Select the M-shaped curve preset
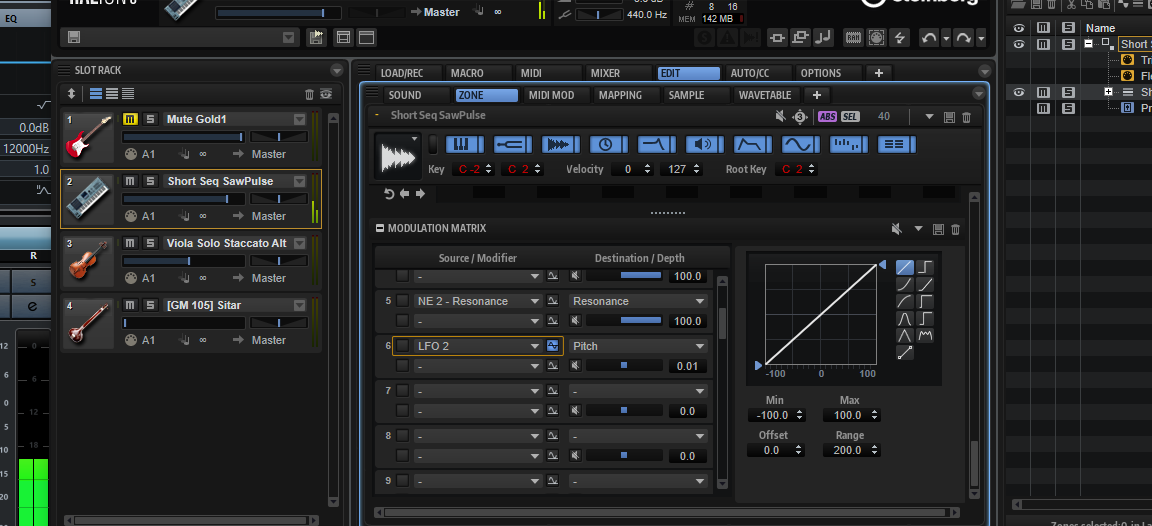 pyautogui.click(x=925, y=336)
